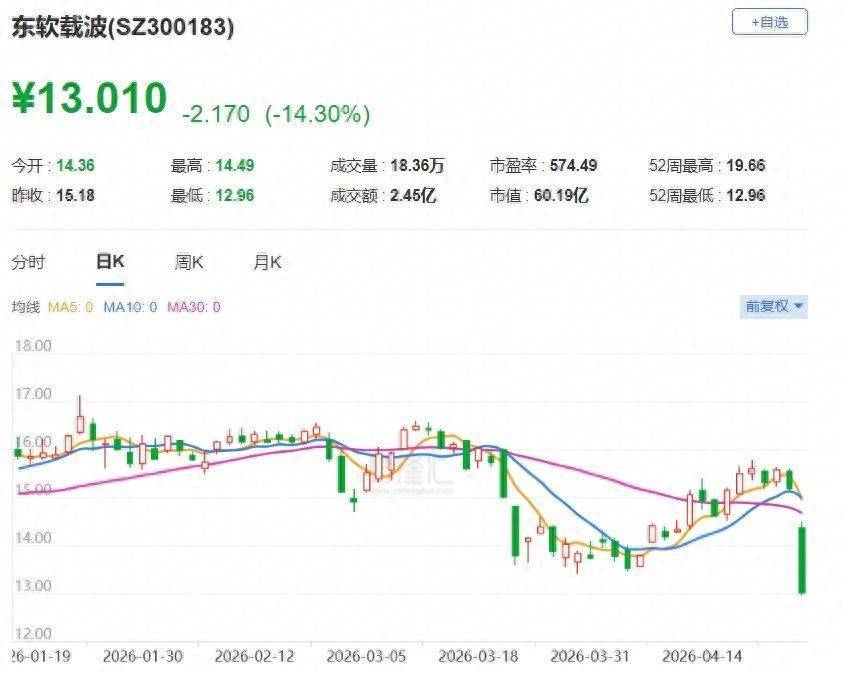Toggle the MA5 moving average label
842x675 pixels.
point(71,307)
